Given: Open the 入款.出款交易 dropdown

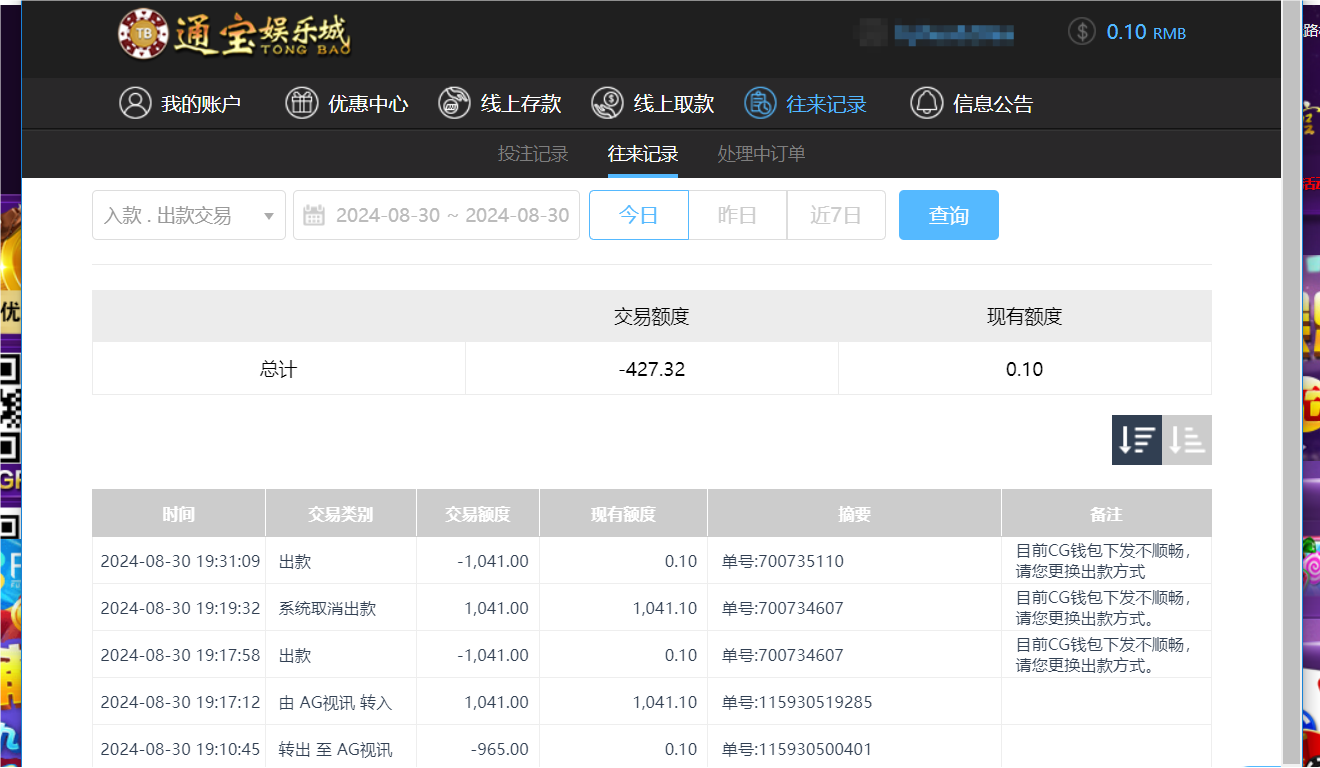Looking at the screenshot, I should click(188, 214).
